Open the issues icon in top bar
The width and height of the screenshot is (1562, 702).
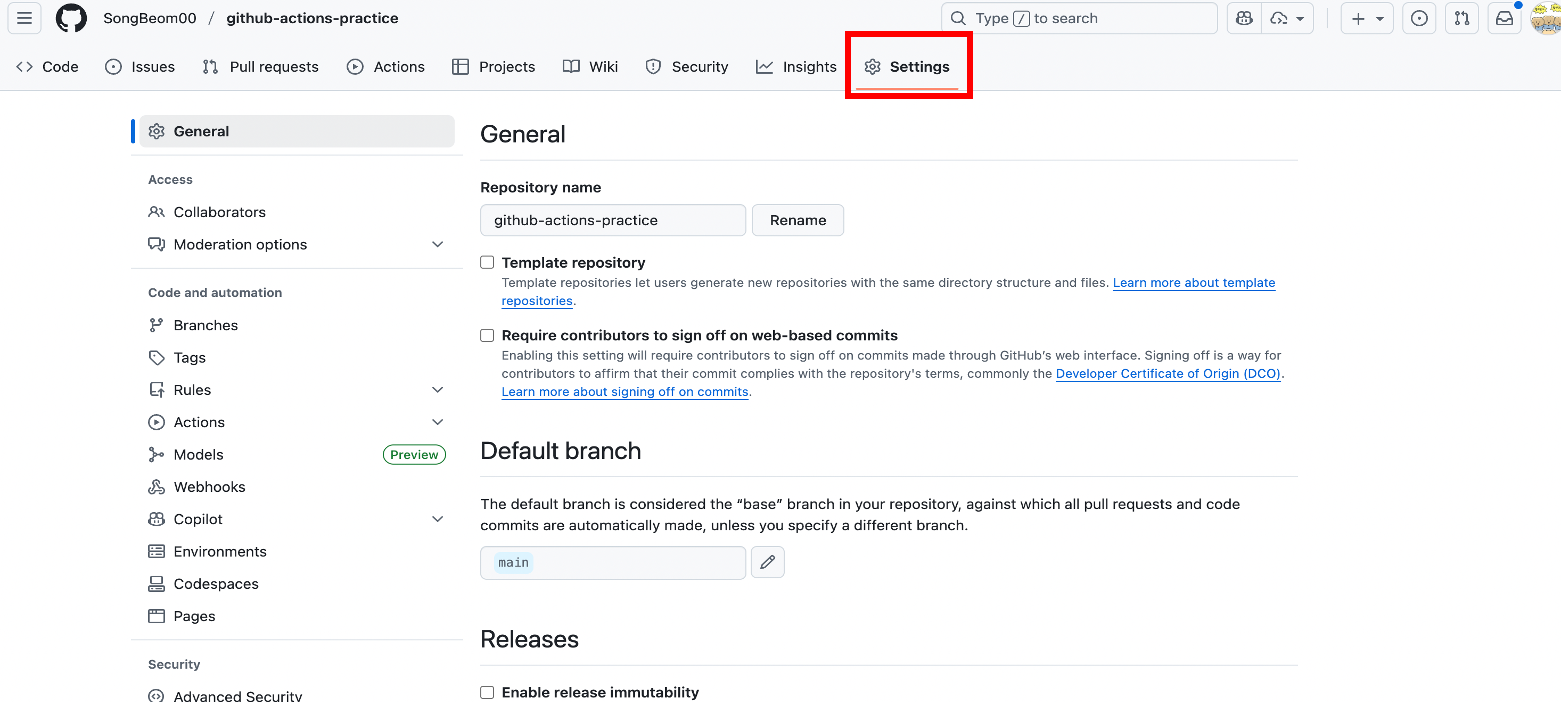click(x=1419, y=18)
